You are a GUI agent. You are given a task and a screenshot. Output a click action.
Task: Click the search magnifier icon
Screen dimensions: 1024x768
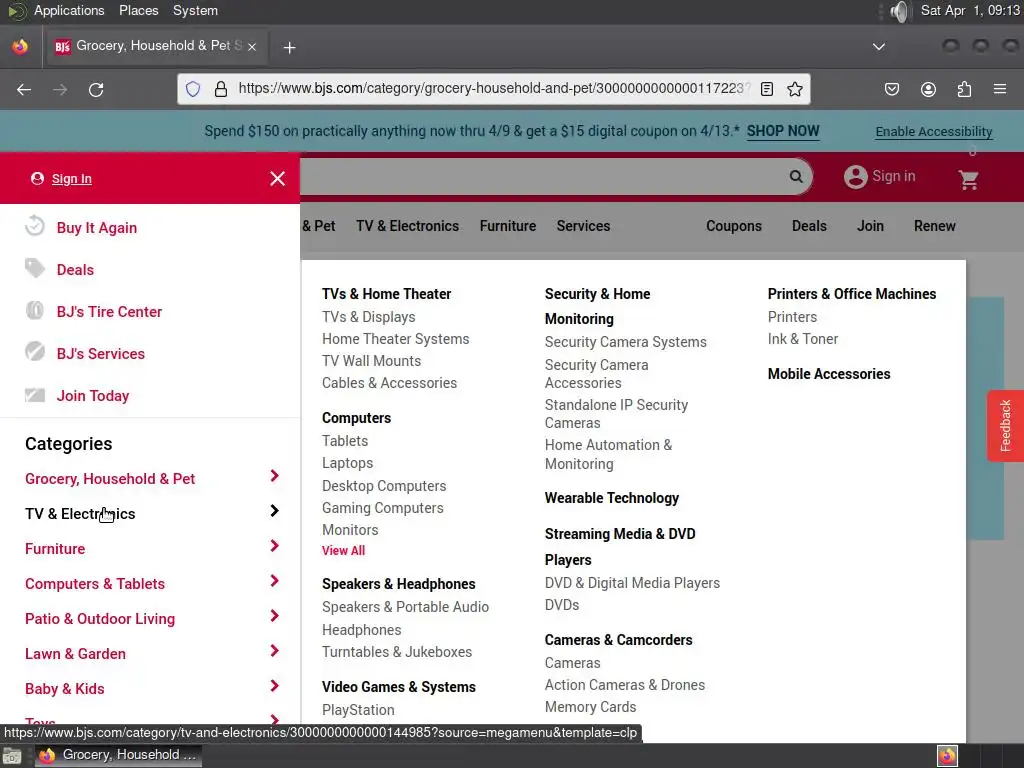[x=795, y=176]
